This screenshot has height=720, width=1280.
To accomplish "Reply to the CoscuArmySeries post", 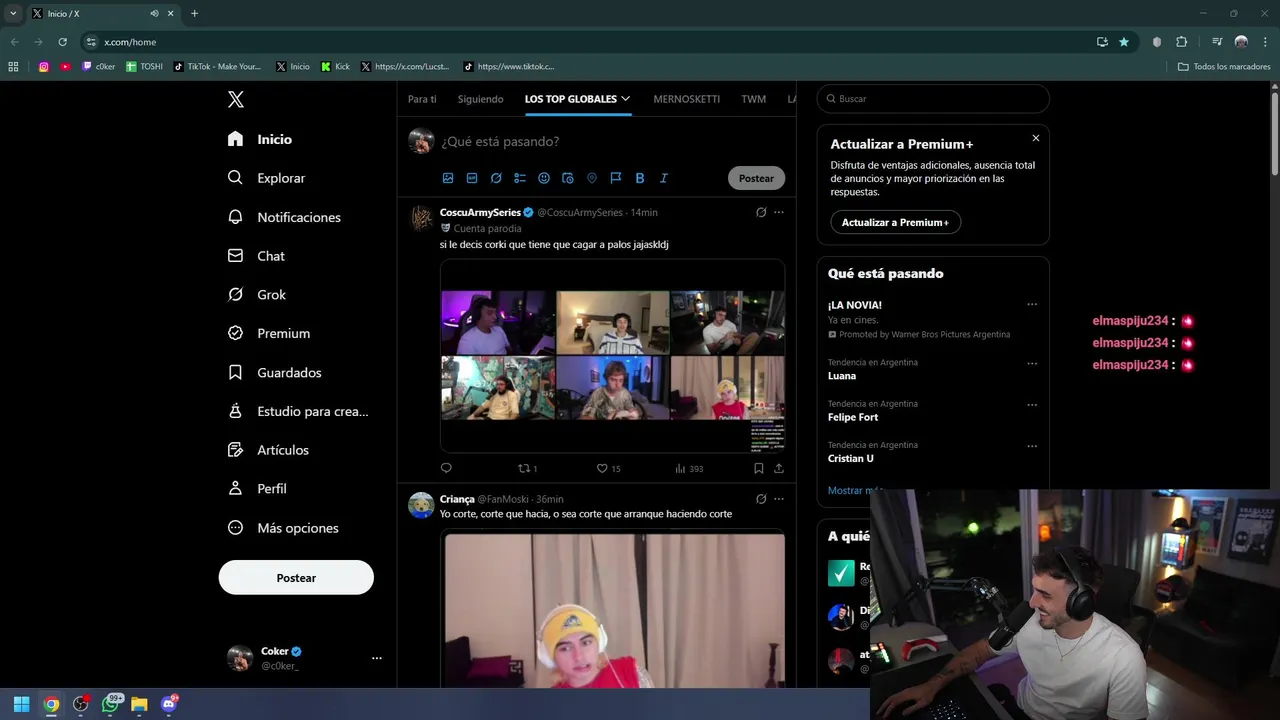I will tap(446, 468).
